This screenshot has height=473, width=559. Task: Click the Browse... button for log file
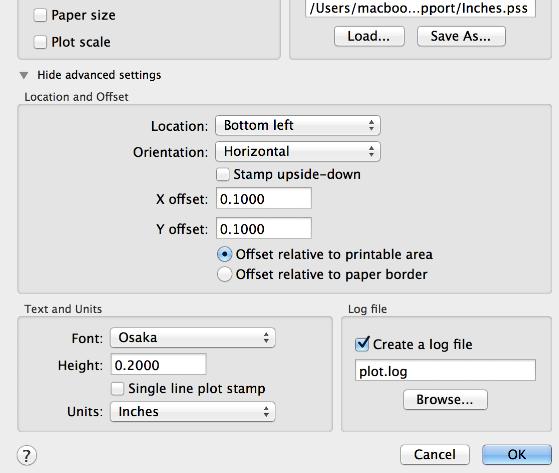445,400
